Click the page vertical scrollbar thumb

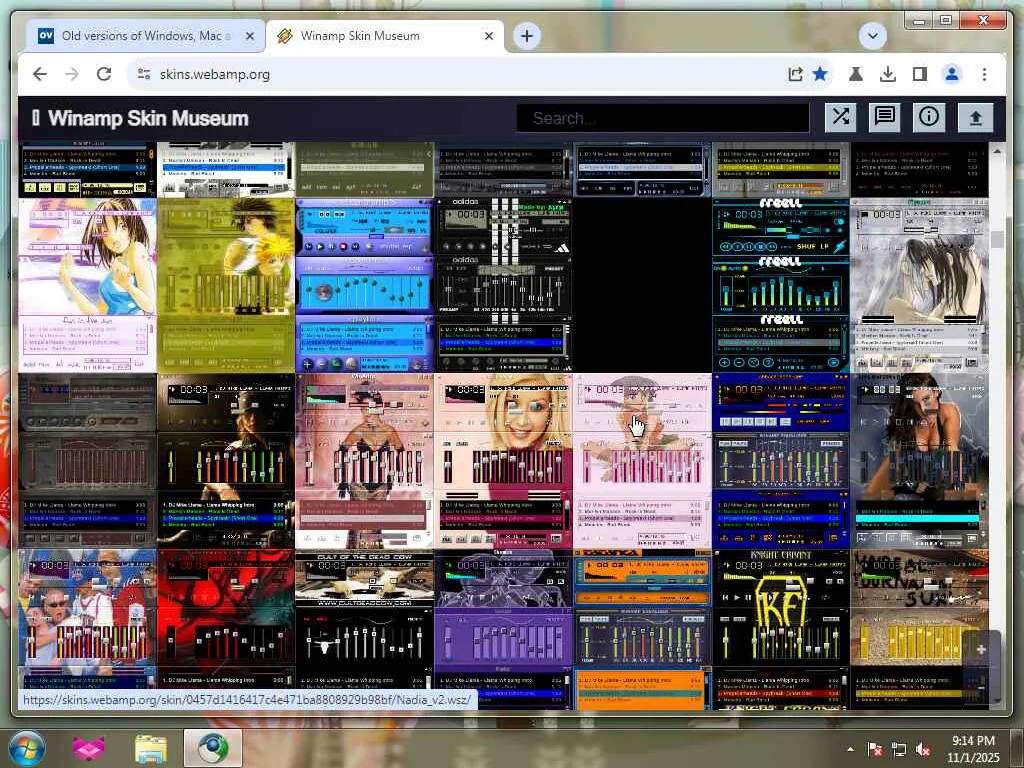[x=997, y=239]
